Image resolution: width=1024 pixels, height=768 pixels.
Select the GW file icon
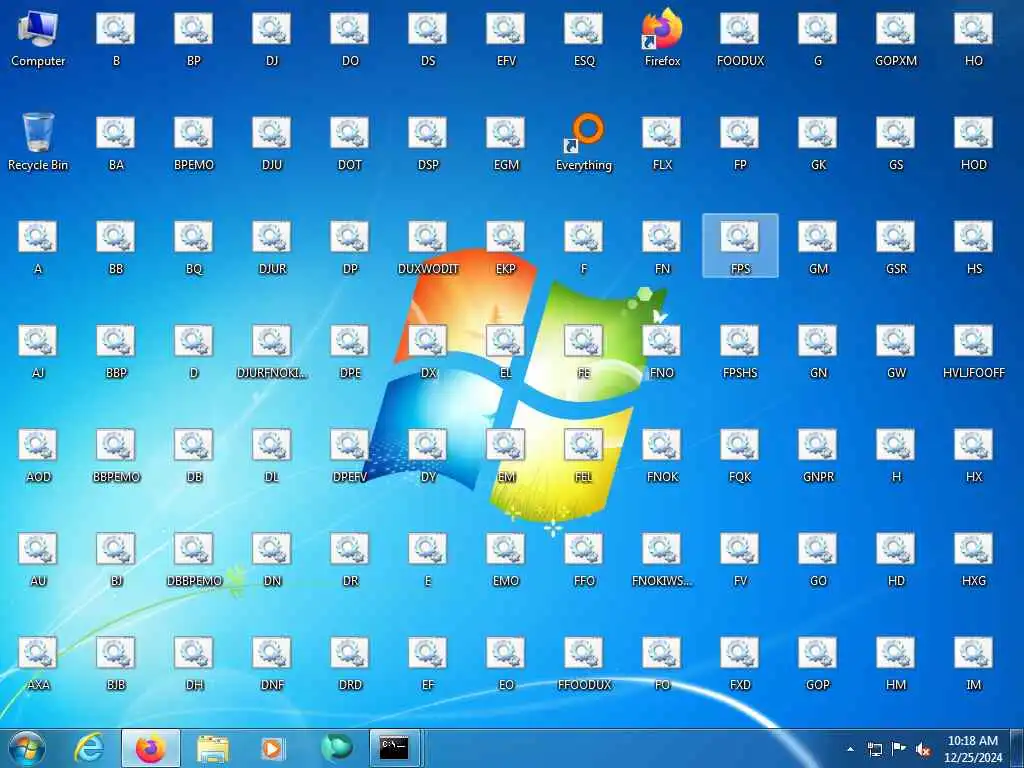[896, 351]
